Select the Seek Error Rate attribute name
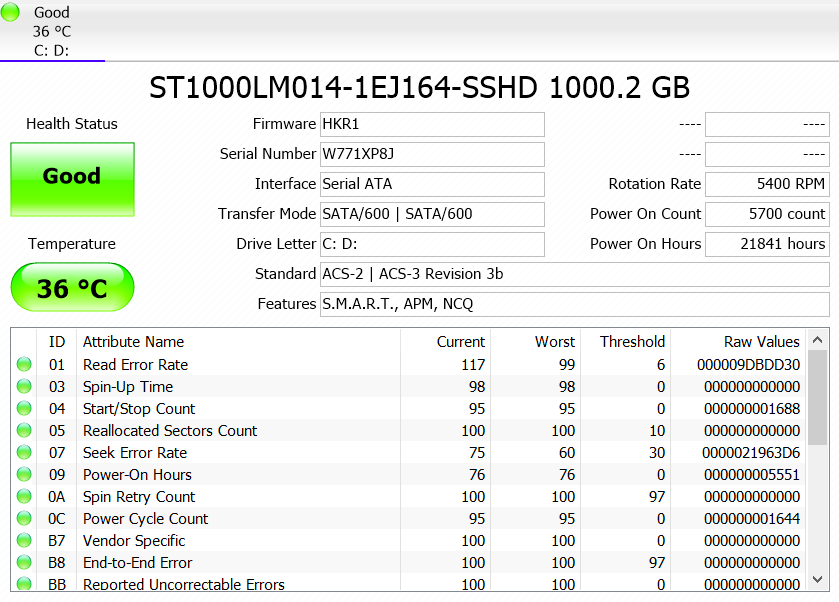 coord(135,453)
